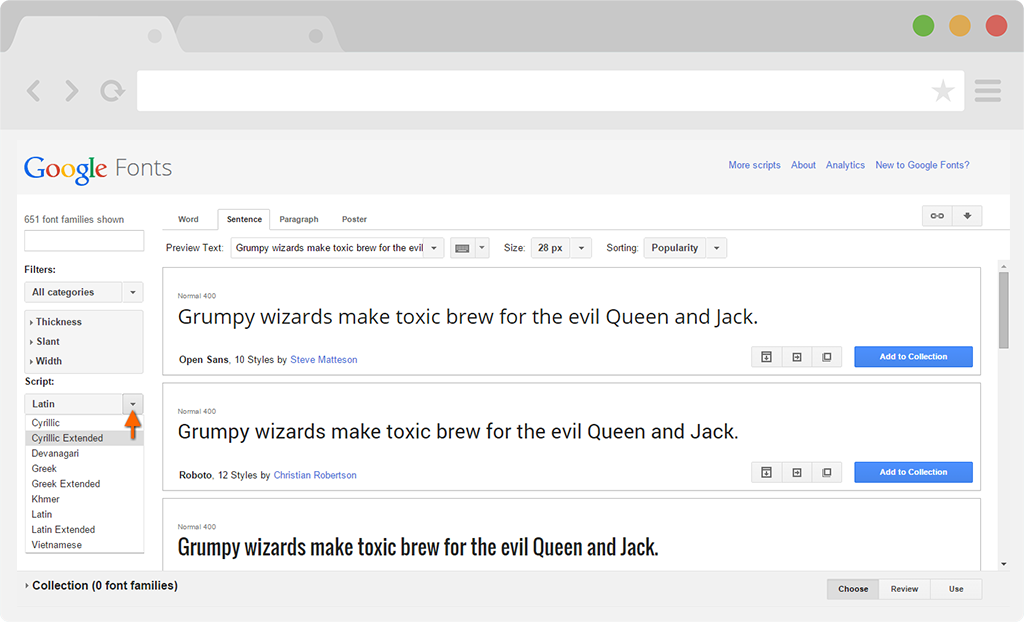
Task: Click the link (chain) icon button
Action: pos(937,216)
